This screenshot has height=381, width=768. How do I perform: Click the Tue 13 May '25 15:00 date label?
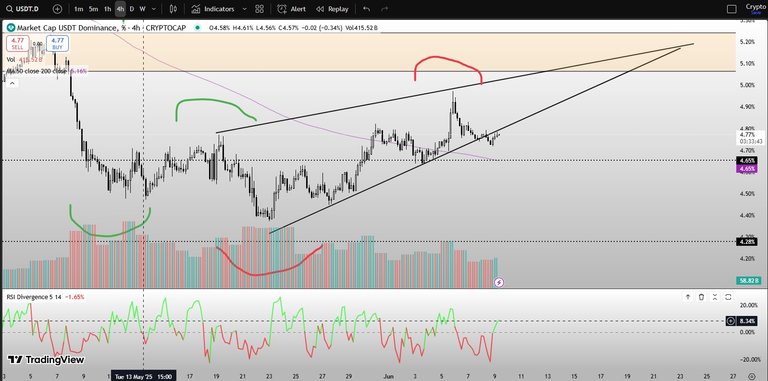(143, 377)
